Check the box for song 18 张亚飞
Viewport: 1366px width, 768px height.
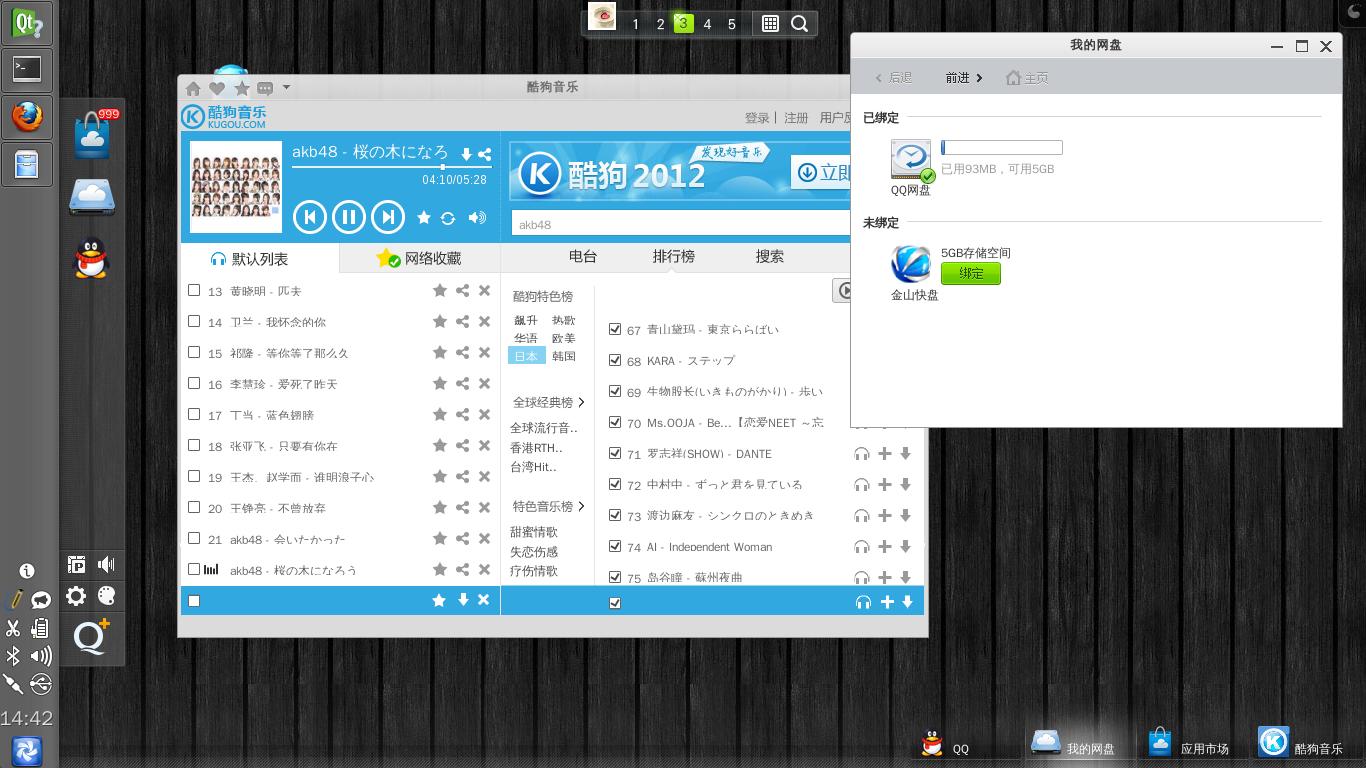194,445
